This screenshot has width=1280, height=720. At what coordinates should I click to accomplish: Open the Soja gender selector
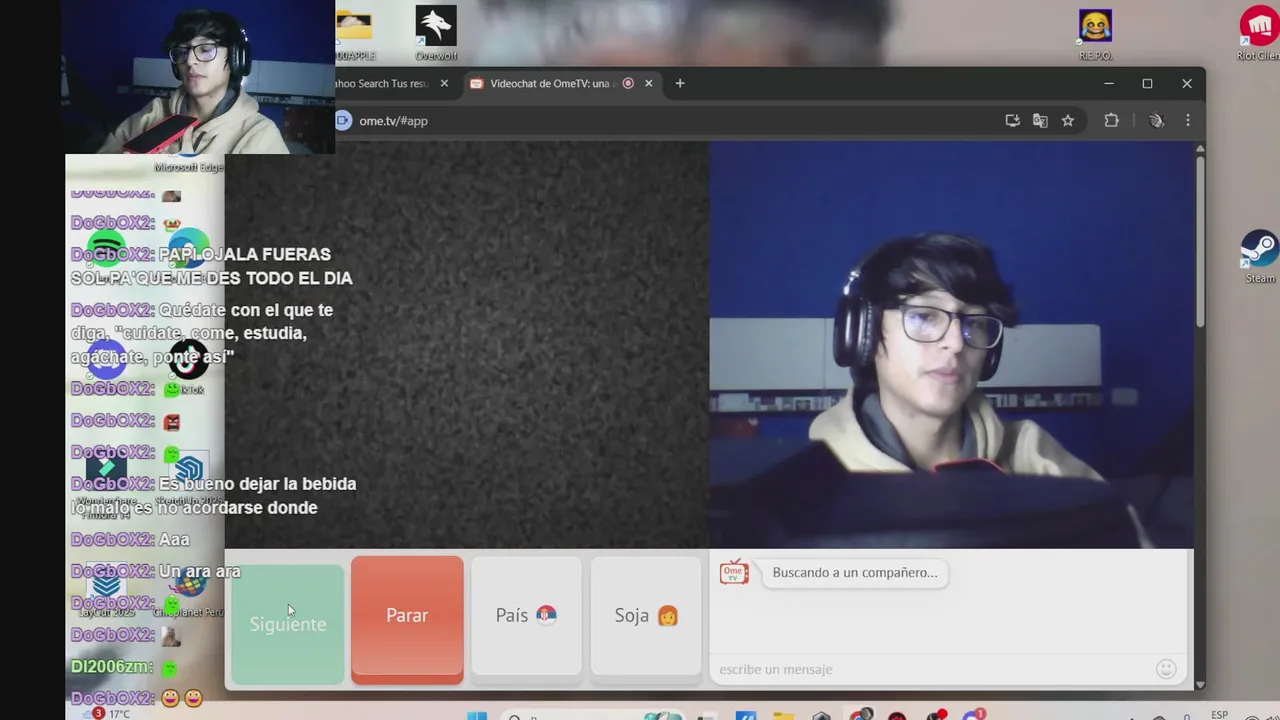tap(646, 616)
